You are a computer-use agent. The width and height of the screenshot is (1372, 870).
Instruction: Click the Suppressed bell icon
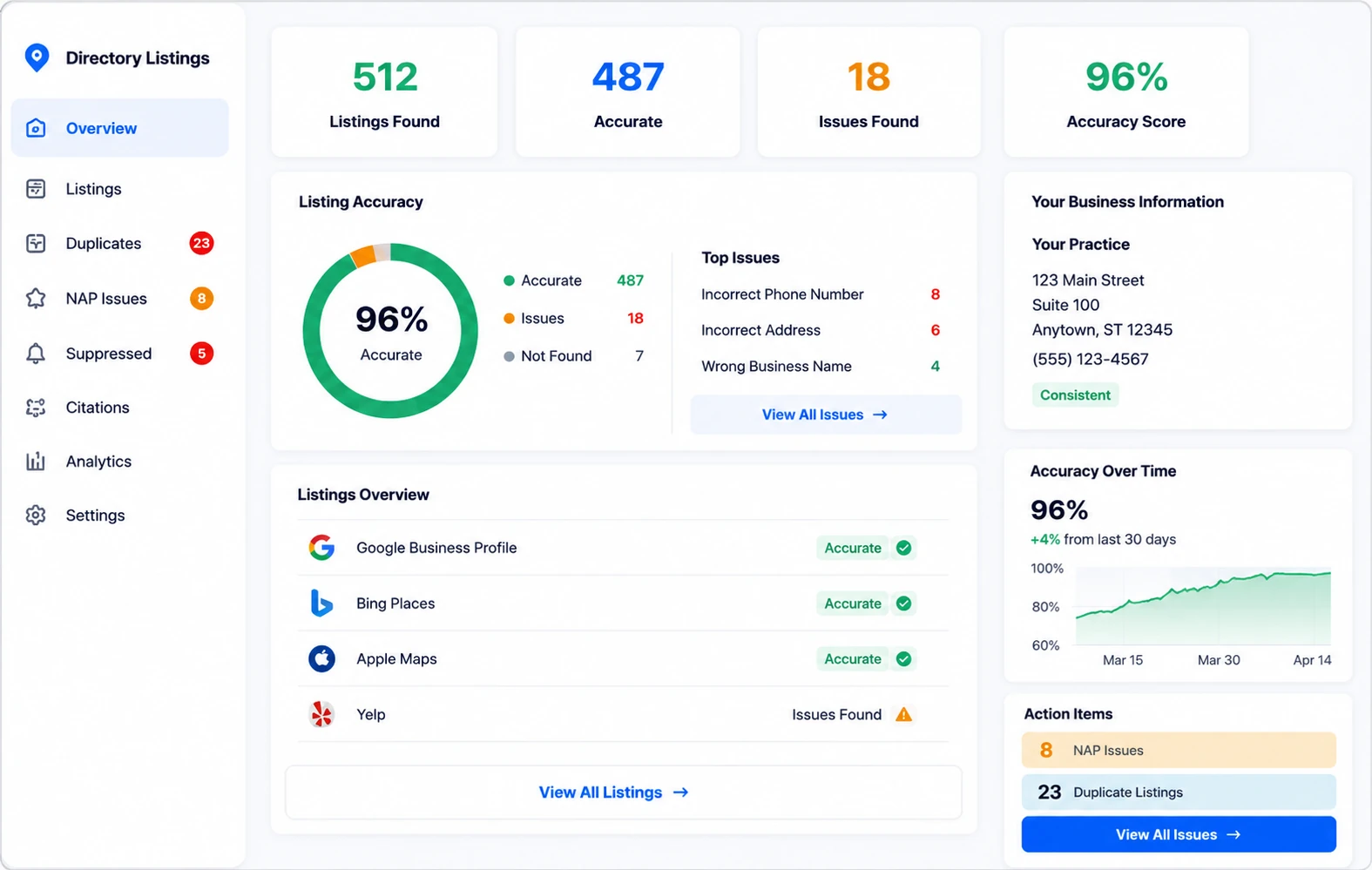(x=36, y=354)
